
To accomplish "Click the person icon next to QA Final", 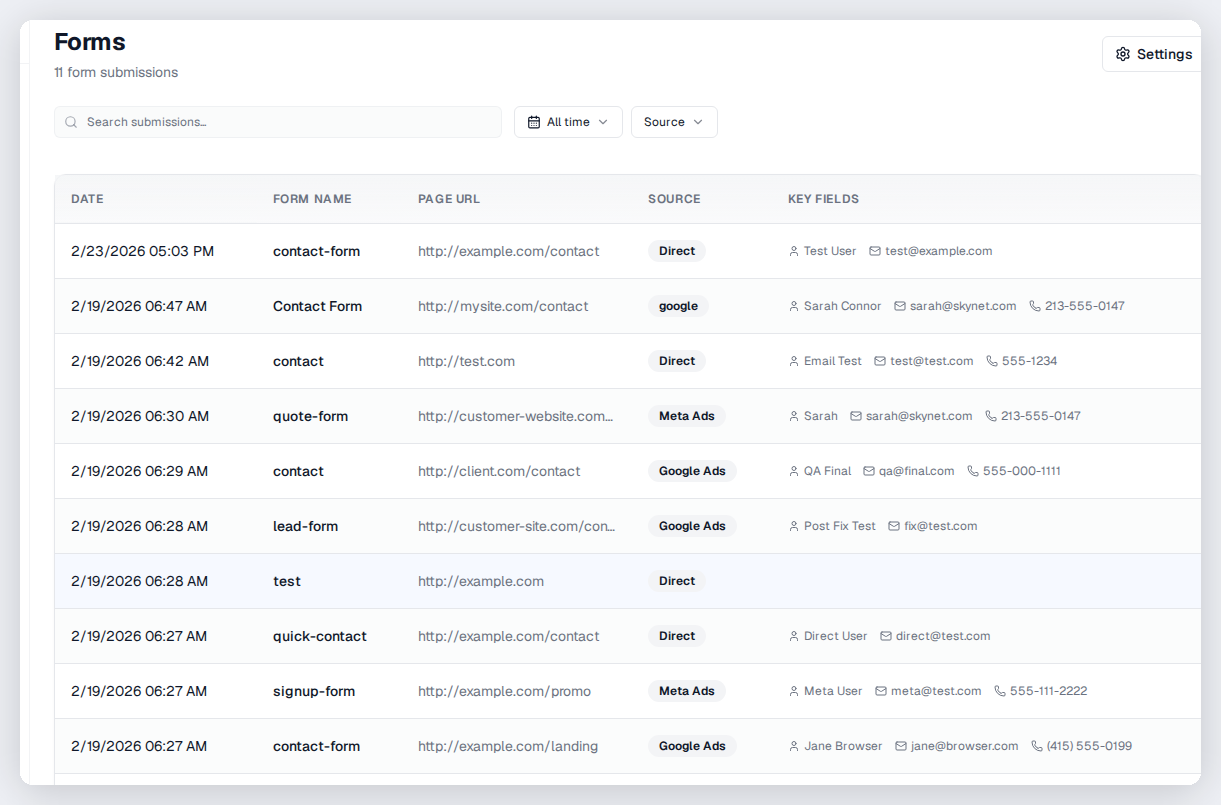I will tap(791, 471).
